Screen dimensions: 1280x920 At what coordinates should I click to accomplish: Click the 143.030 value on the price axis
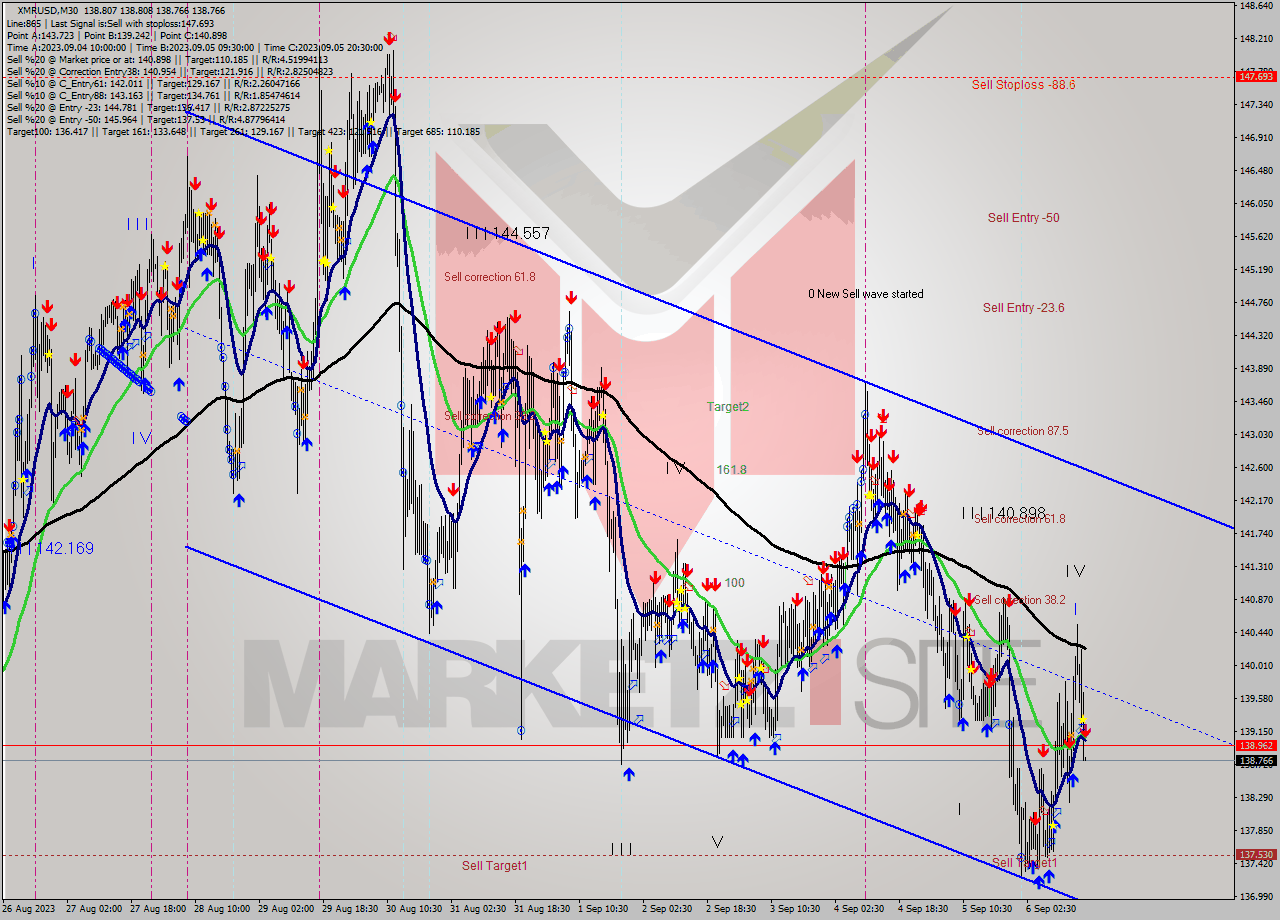click(x=1256, y=435)
